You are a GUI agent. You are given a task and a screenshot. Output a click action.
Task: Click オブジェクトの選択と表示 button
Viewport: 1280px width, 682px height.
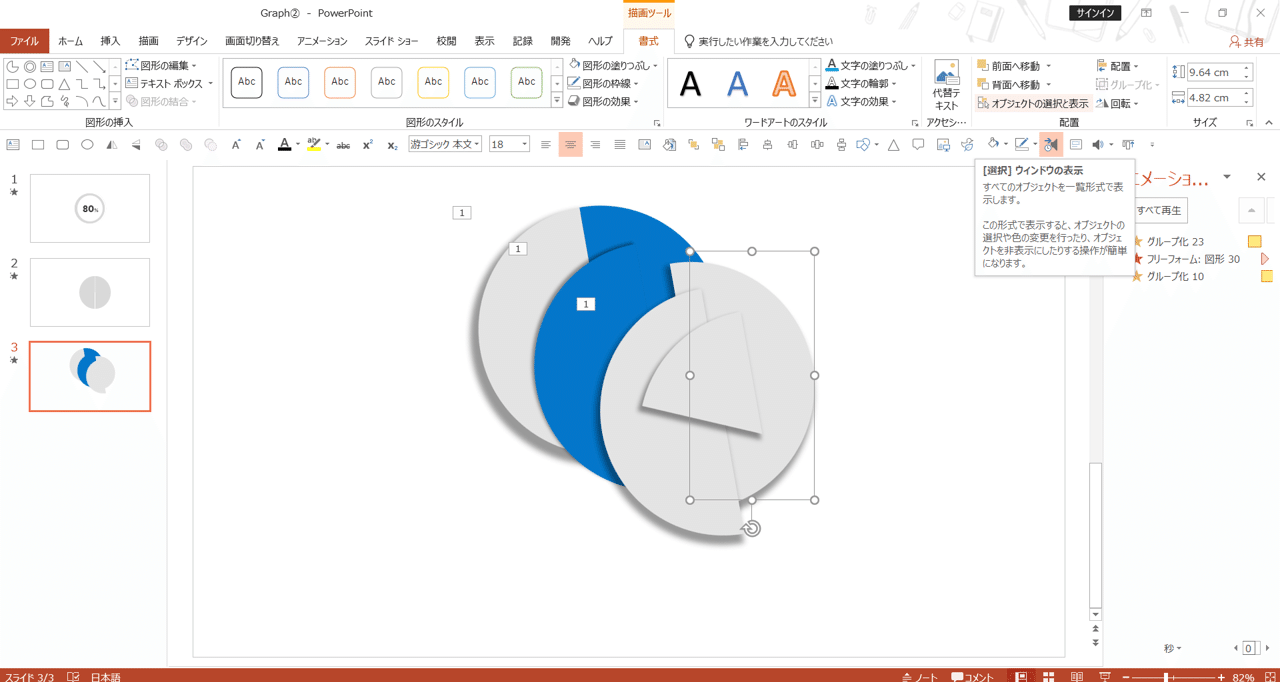point(1033,103)
